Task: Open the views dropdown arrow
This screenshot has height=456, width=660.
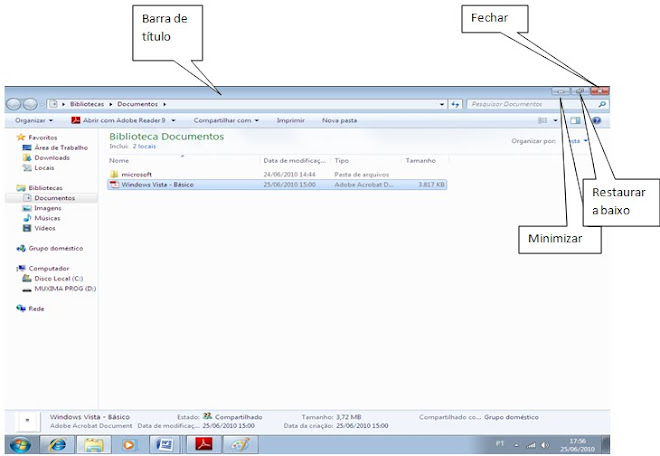Action: 555,120
